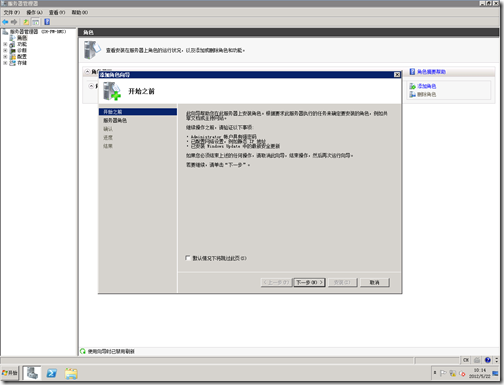
Task: Click the 开始之前 heading text in the wizard
Action: 142,91
